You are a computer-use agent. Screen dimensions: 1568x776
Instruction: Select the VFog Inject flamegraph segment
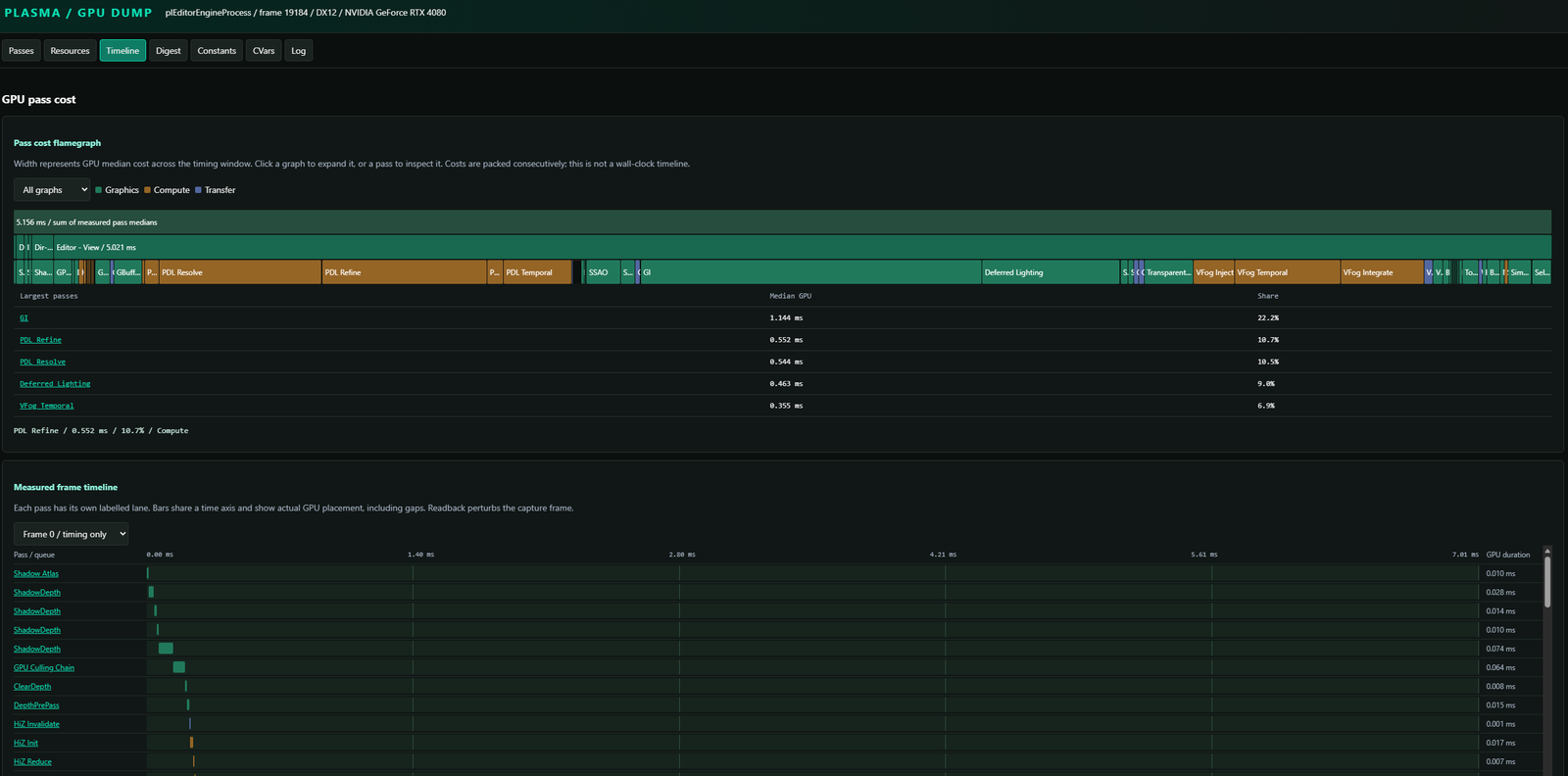[1213, 272]
